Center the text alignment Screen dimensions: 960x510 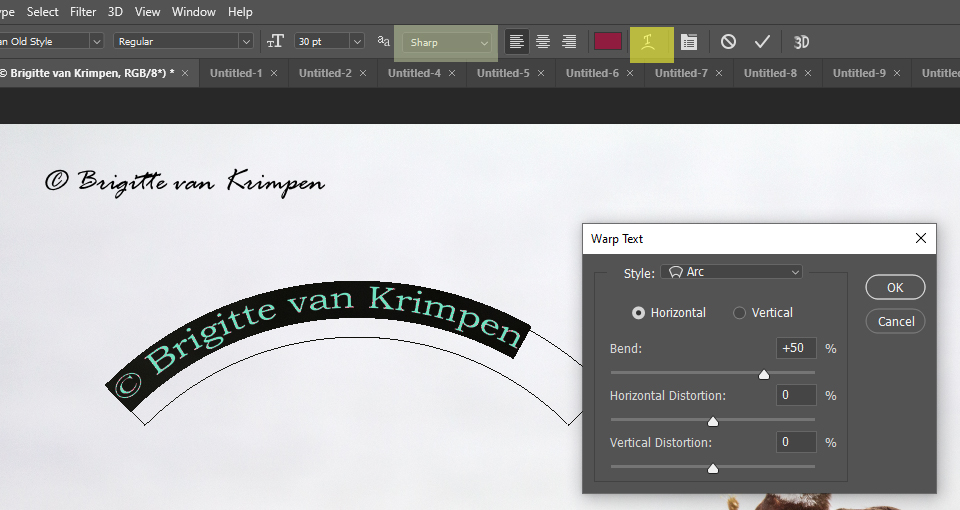point(543,42)
